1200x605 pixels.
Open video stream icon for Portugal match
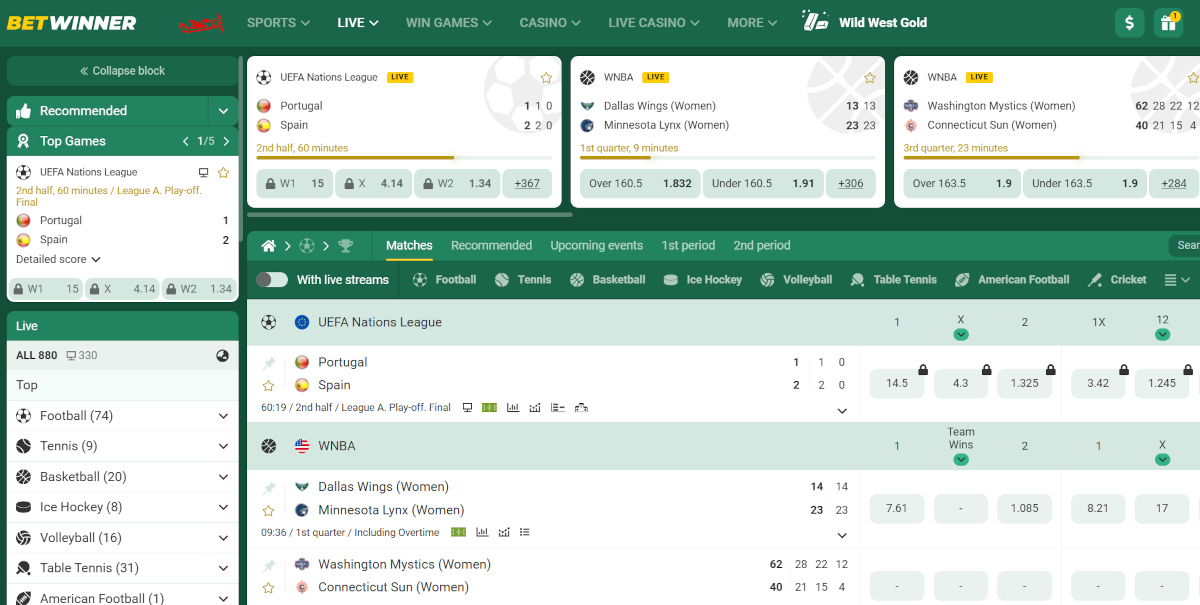pyautogui.click(x=467, y=408)
